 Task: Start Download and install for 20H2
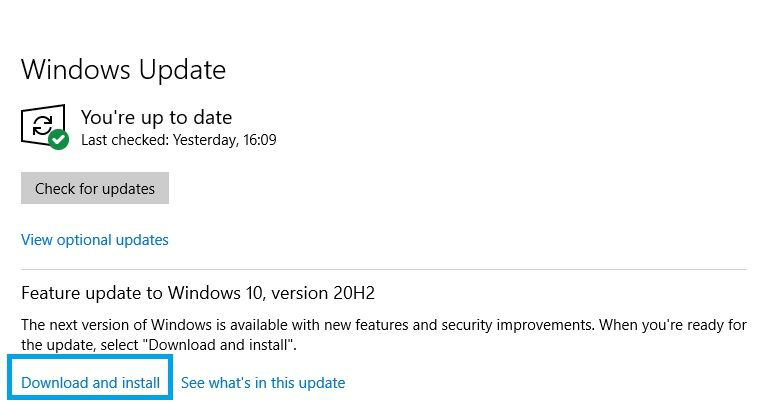point(91,383)
